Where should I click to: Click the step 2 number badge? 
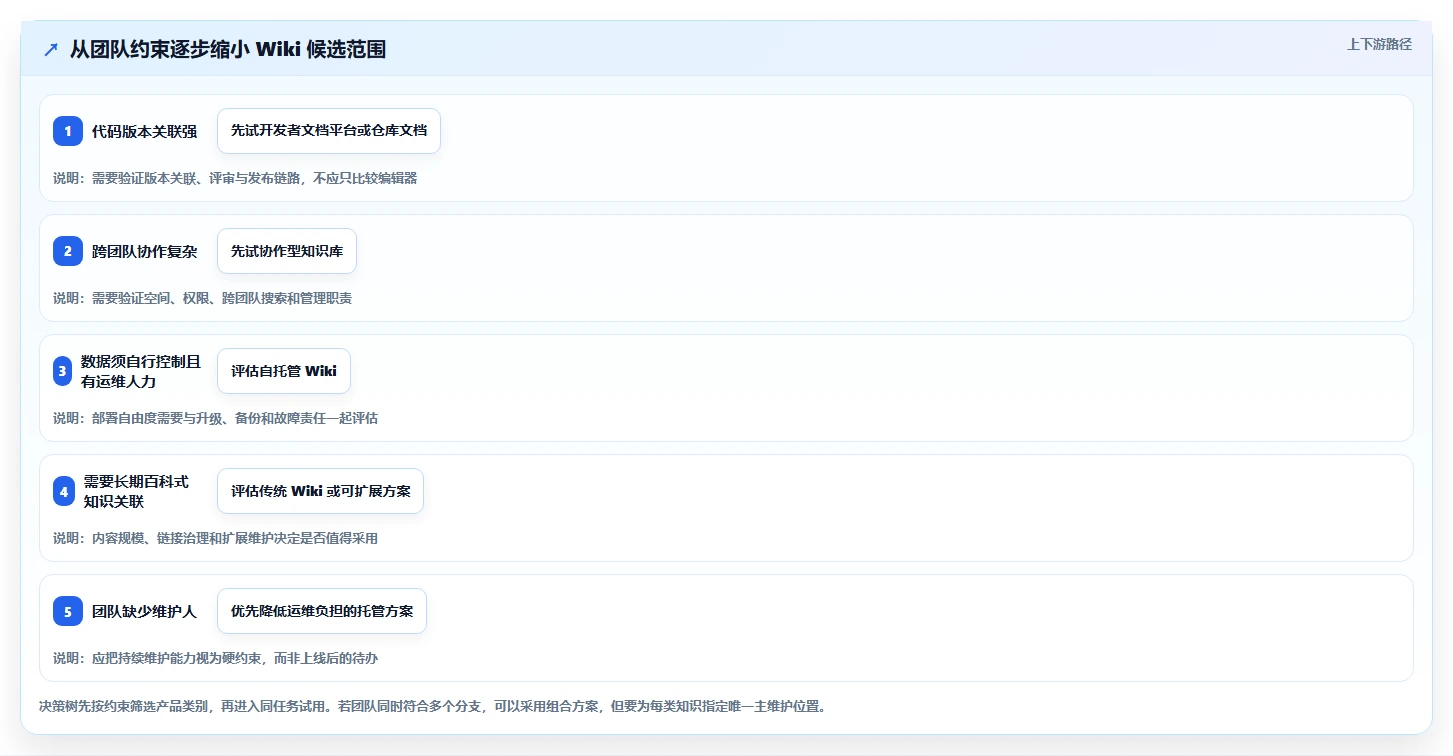point(68,251)
